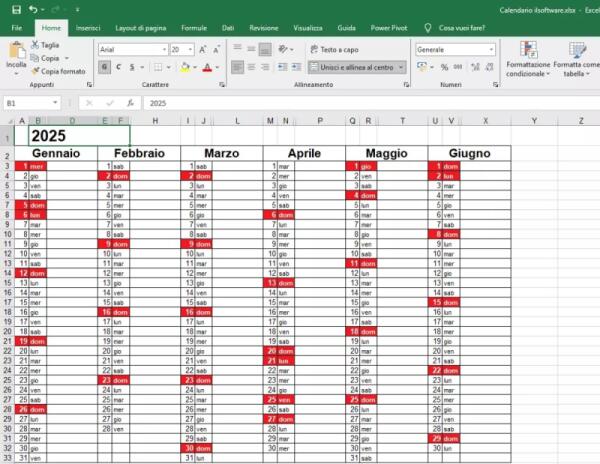600x464 pixels.
Task: Click the percent style icon
Action: 445,67
